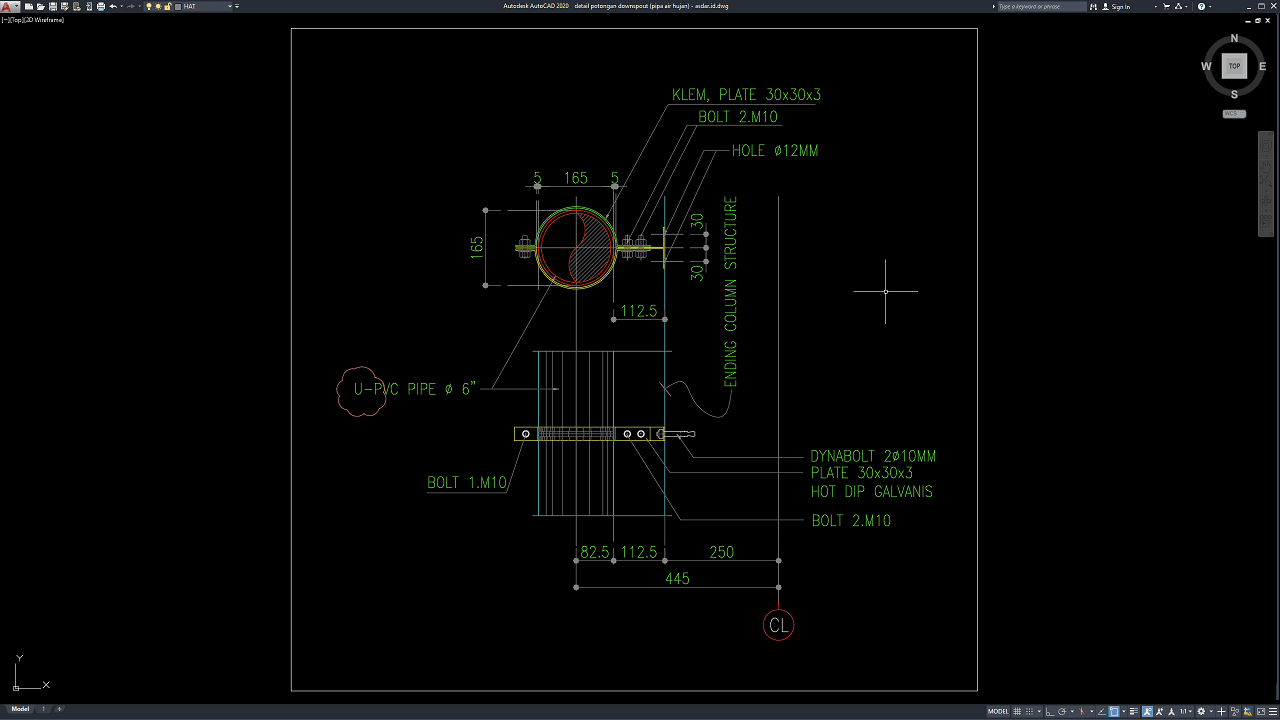
Task: Toggle ortho mode in status bar
Action: coord(1049,711)
